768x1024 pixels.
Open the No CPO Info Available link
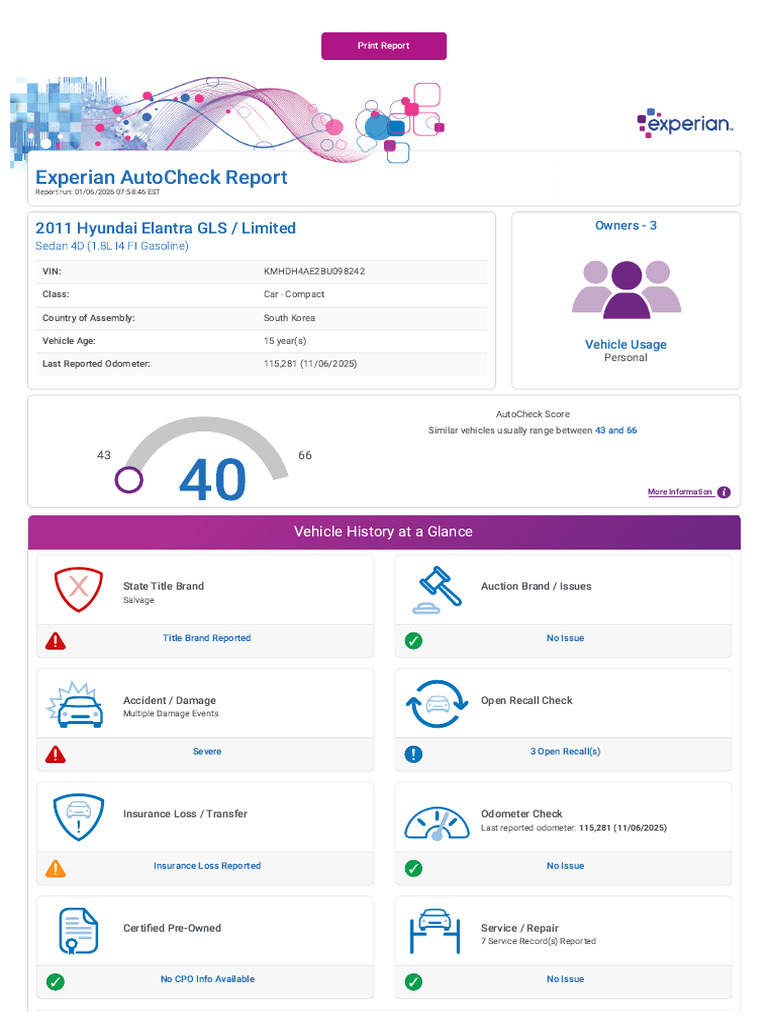pyautogui.click(x=208, y=979)
